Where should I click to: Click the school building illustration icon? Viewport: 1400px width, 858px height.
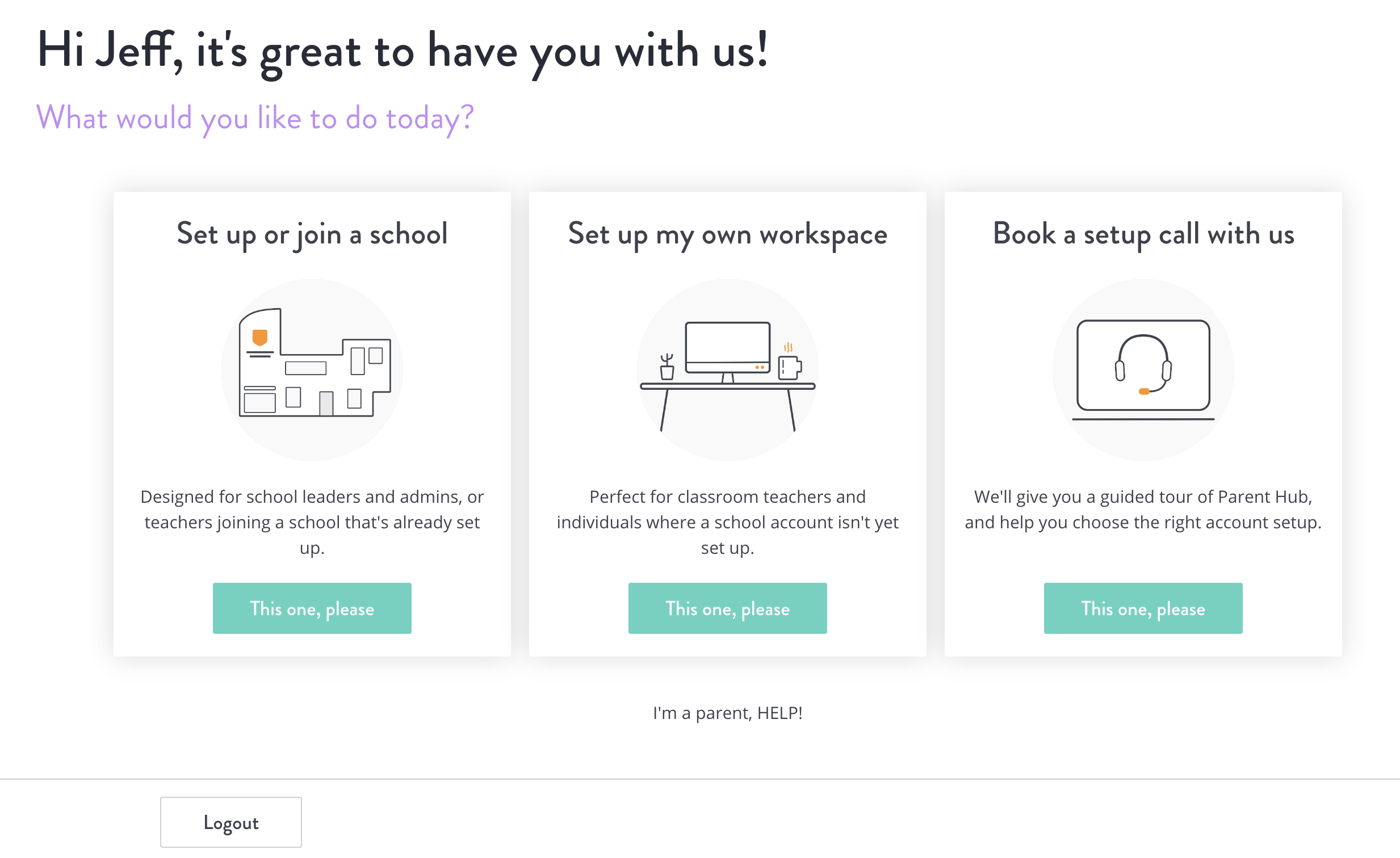[x=312, y=369]
